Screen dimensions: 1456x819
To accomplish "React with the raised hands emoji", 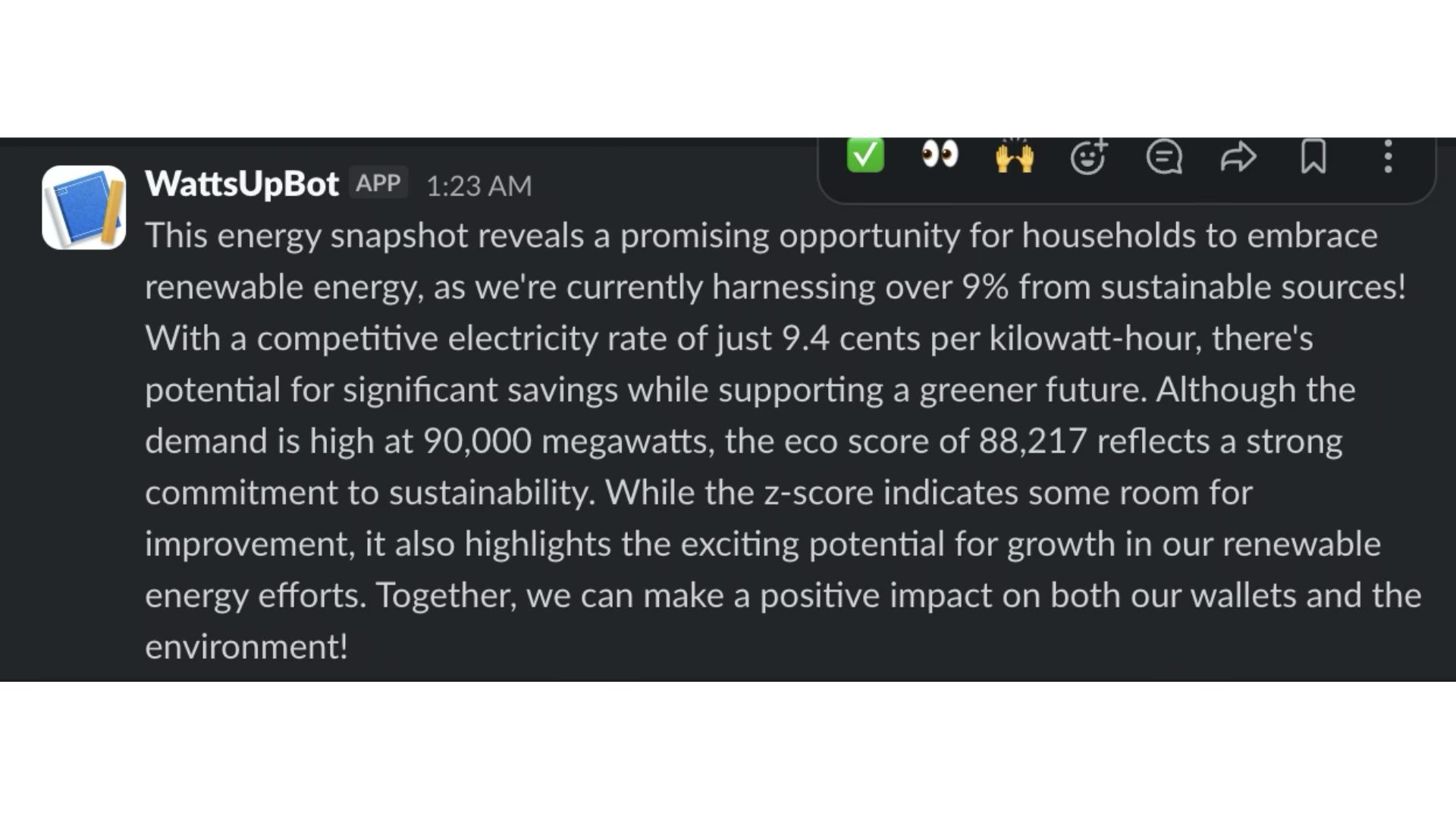I will click(x=1014, y=157).
